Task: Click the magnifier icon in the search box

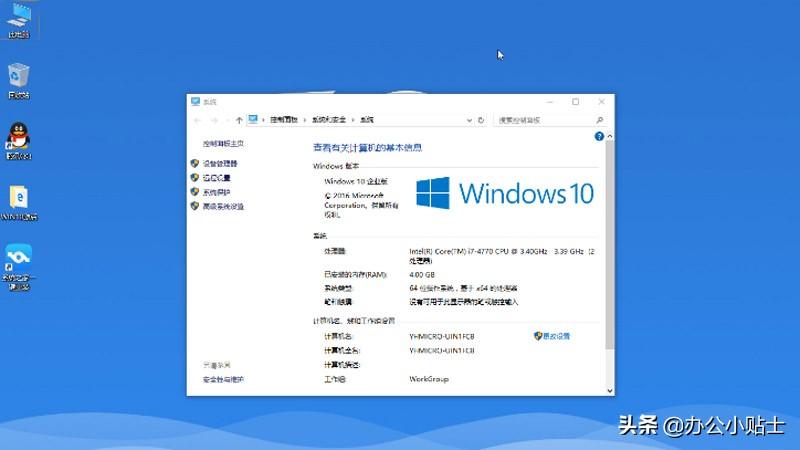Action: tap(599, 120)
